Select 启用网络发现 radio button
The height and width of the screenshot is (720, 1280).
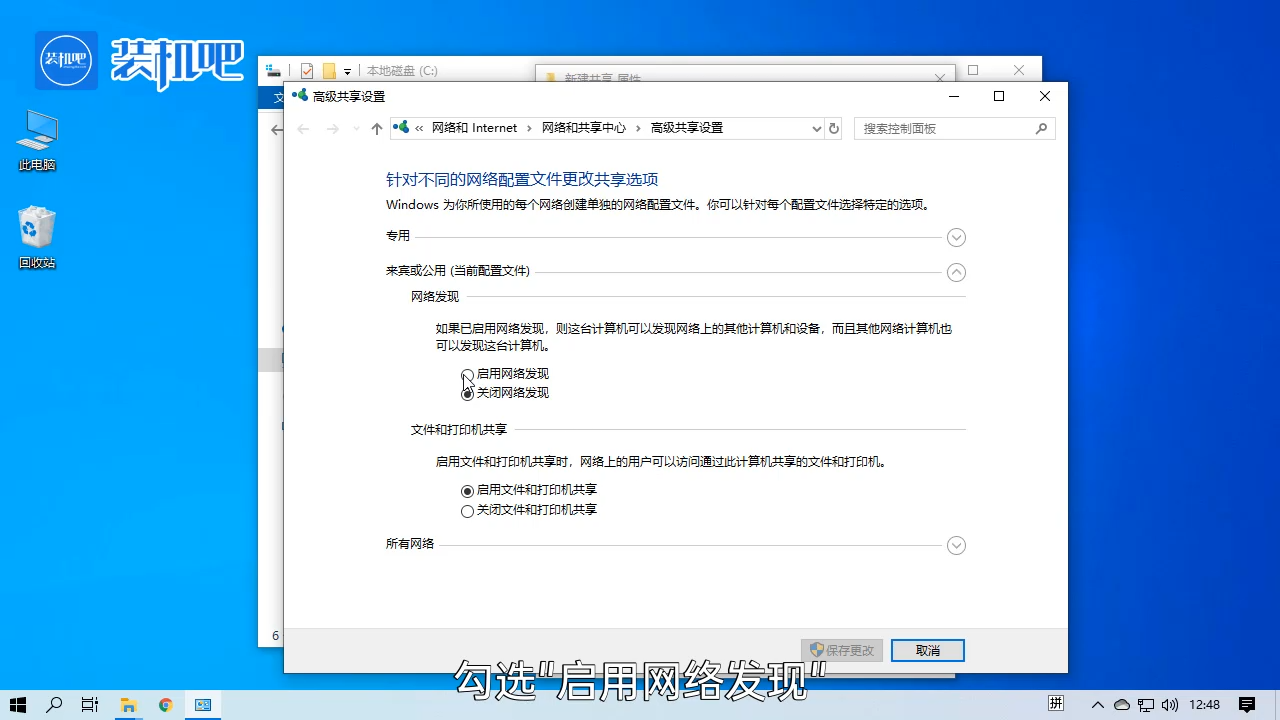click(467, 373)
